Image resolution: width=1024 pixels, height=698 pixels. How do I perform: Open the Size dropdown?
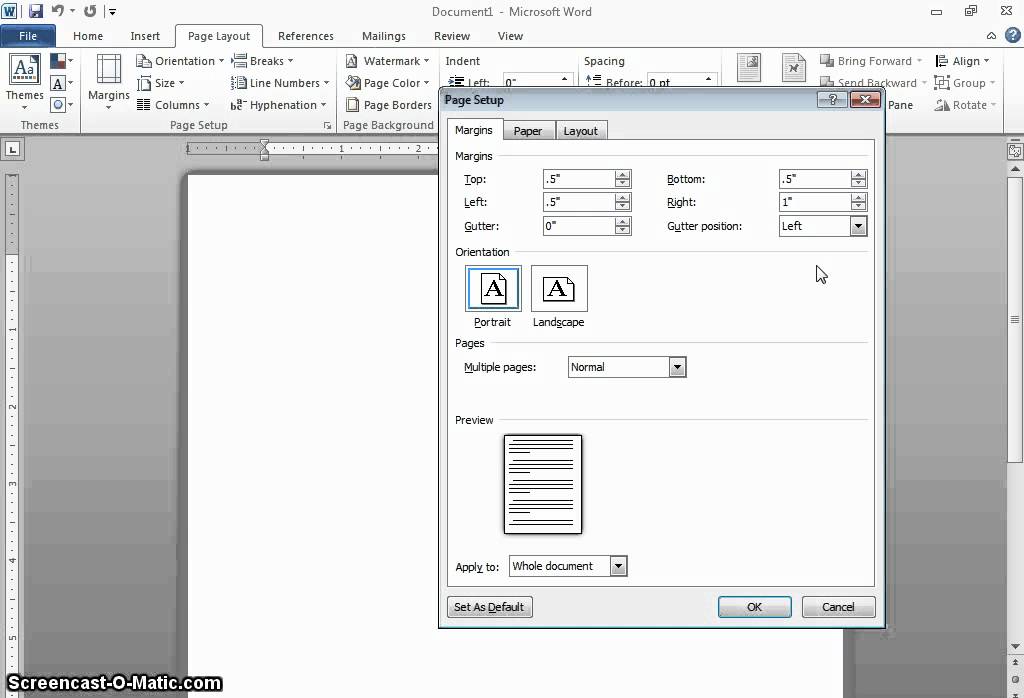coord(161,83)
